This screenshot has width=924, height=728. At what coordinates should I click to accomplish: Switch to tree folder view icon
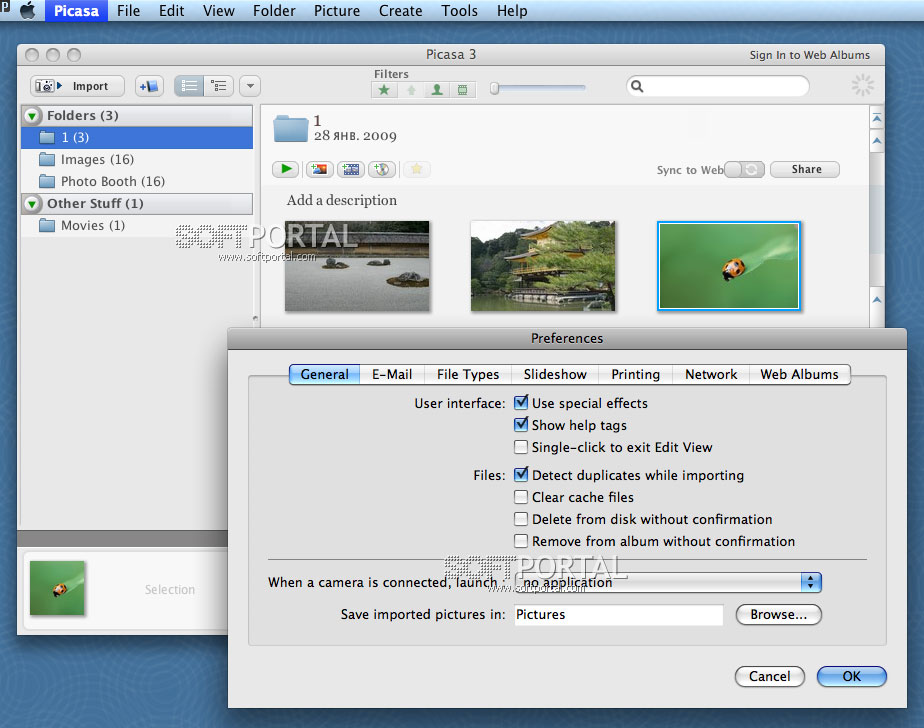click(x=219, y=86)
